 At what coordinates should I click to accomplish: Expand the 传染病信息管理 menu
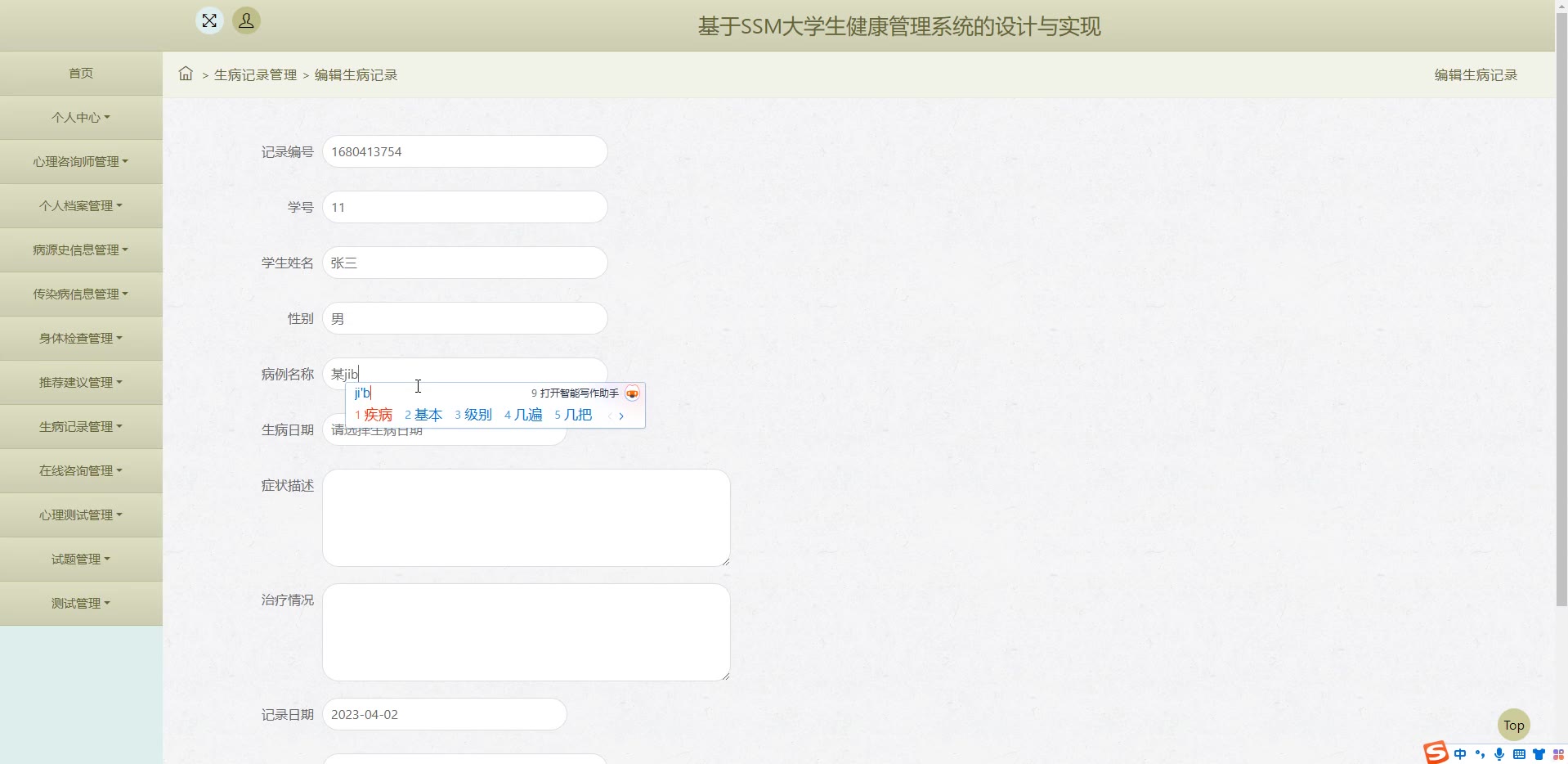(81, 294)
